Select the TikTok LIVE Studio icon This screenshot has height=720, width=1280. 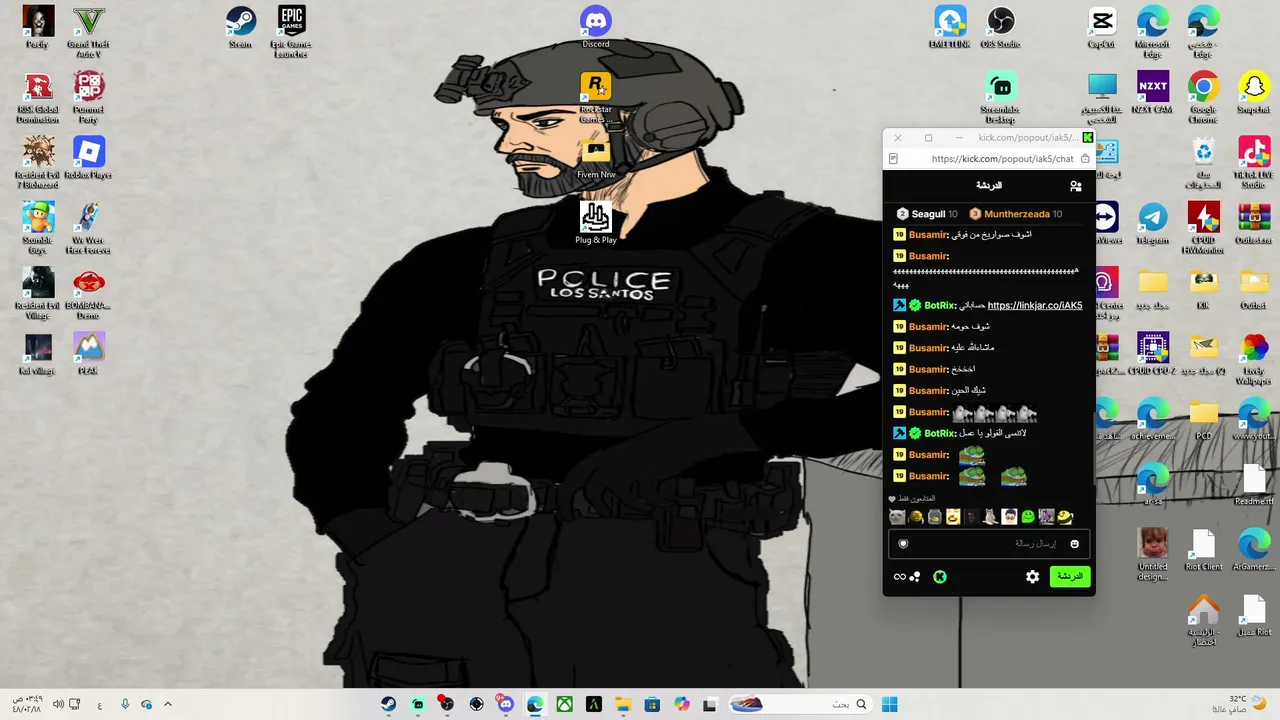(1254, 162)
